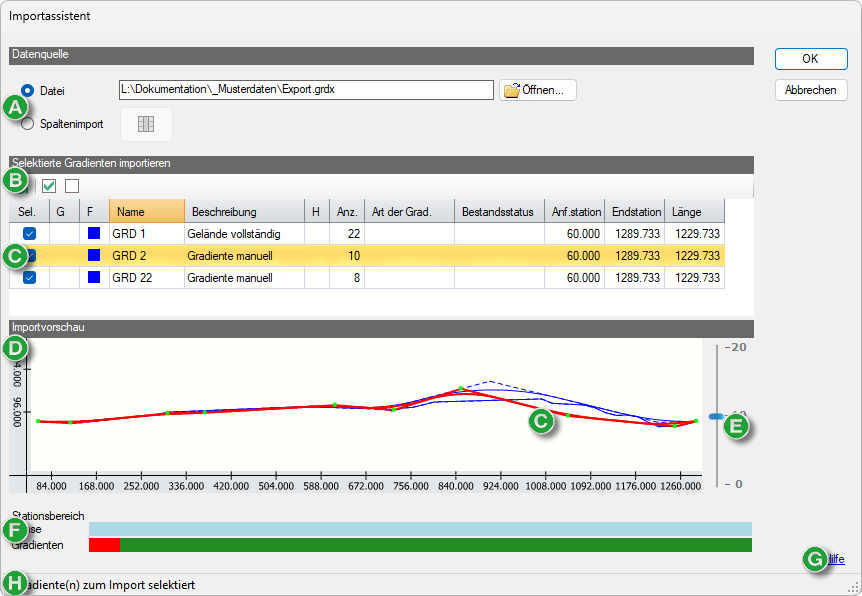Screen dimensions: 862x596
Task: Click into the file path input field
Action: (x=306, y=90)
